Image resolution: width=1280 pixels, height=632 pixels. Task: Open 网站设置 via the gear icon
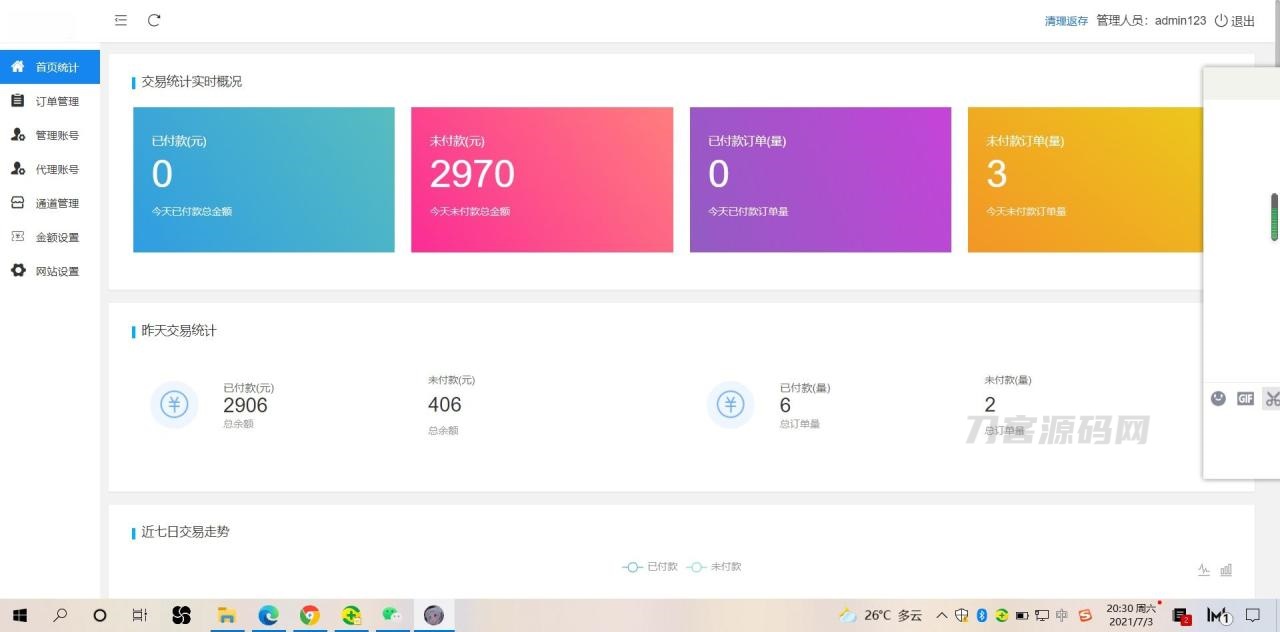17,271
